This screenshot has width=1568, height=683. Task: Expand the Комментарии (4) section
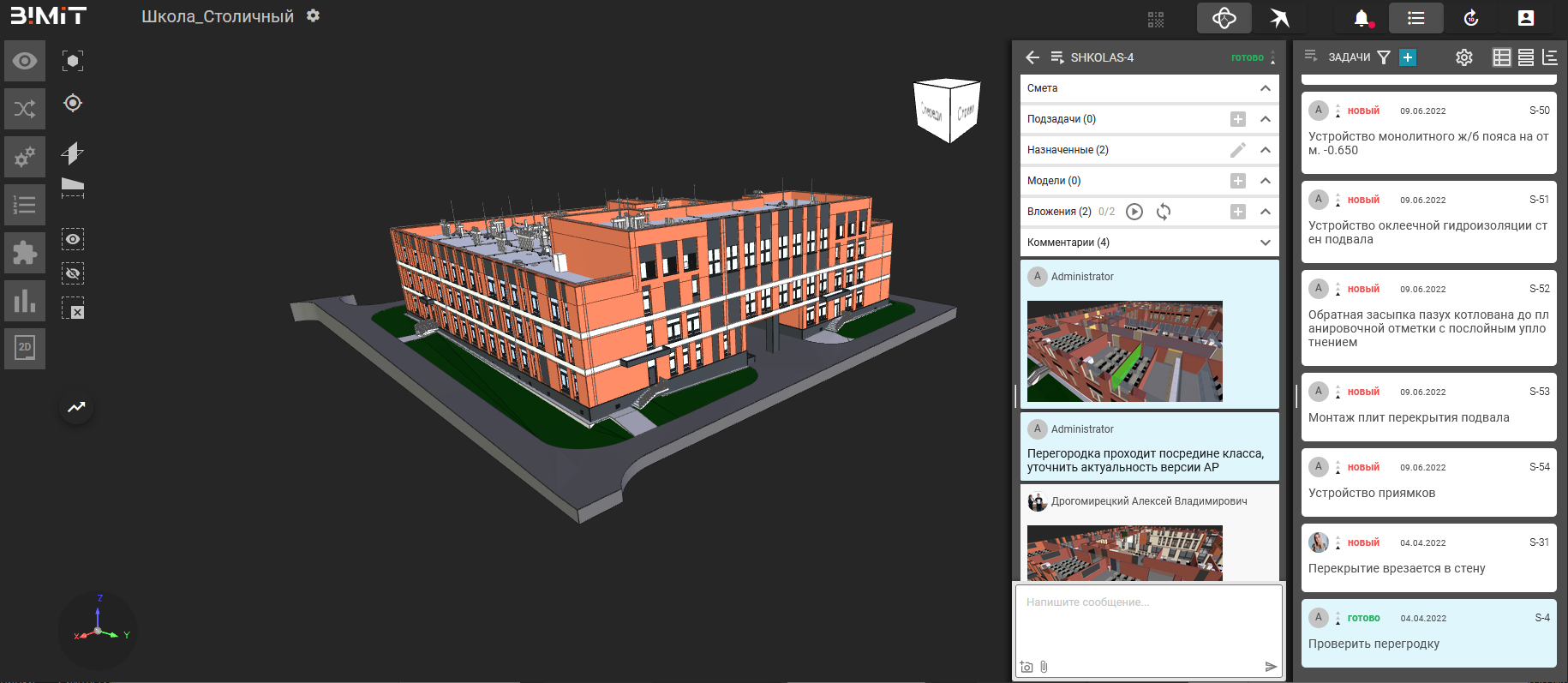(1265, 243)
